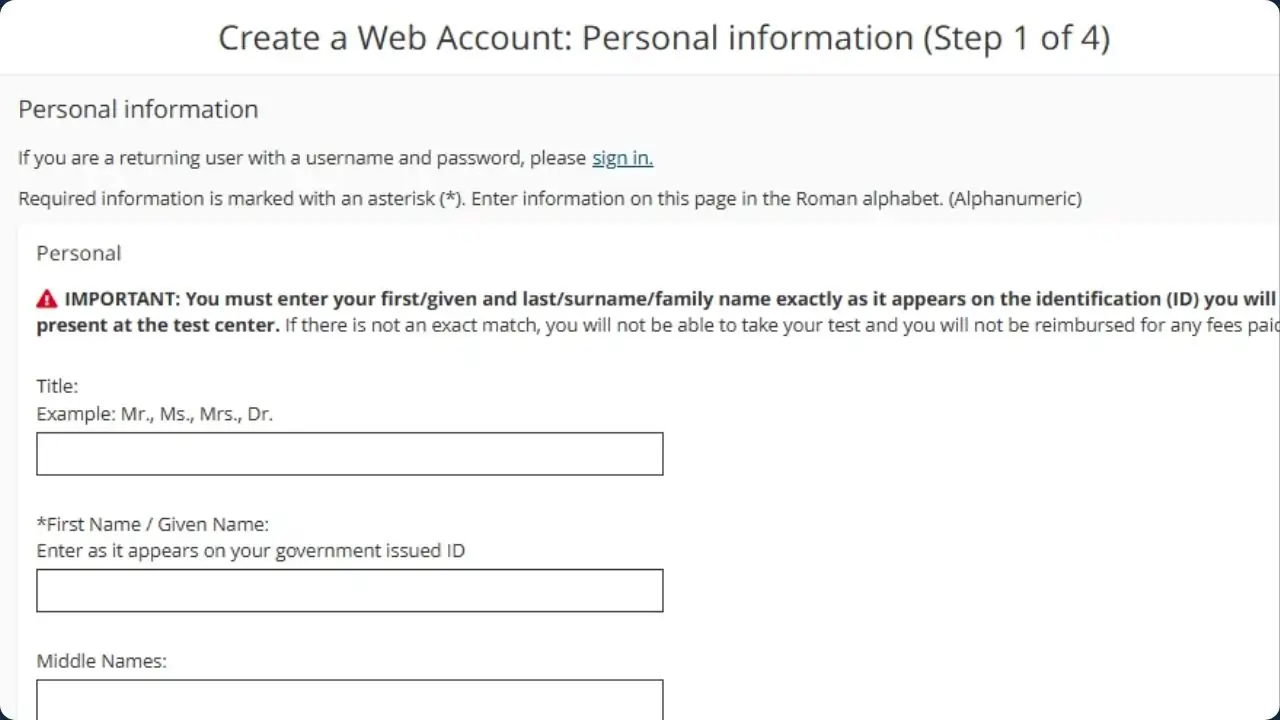Image resolution: width=1280 pixels, height=720 pixels.
Task: Click the asterisk before First Name
Action: (x=41, y=523)
